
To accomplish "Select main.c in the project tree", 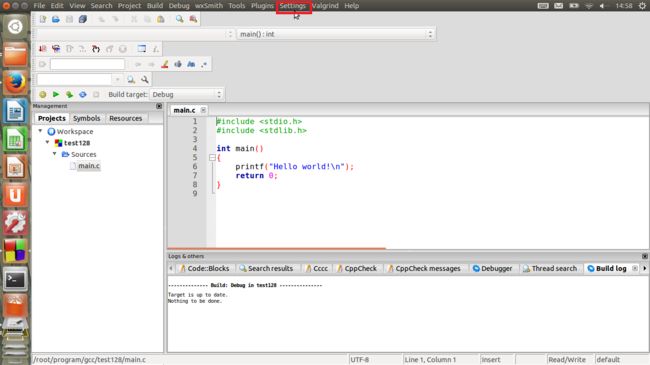I will pos(89,165).
